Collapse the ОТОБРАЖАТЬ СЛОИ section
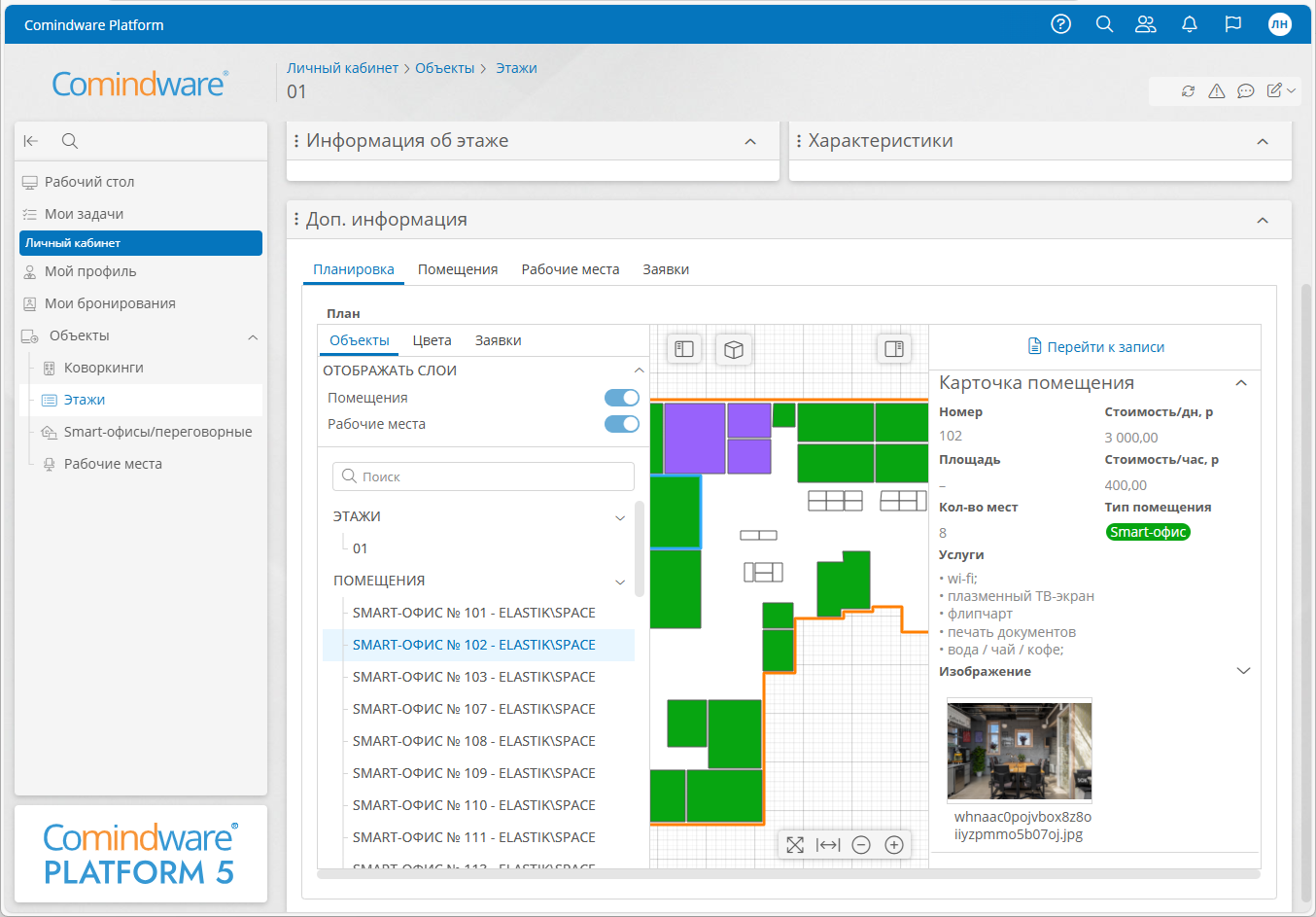This screenshot has height=917, width=1316. [639, 370]
